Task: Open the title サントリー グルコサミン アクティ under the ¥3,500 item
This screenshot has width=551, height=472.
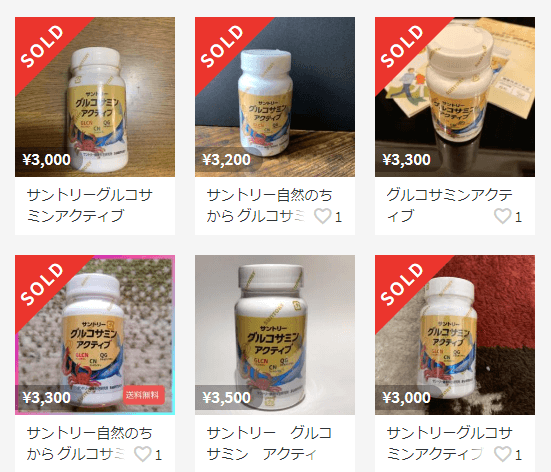Action: [269, 443]
